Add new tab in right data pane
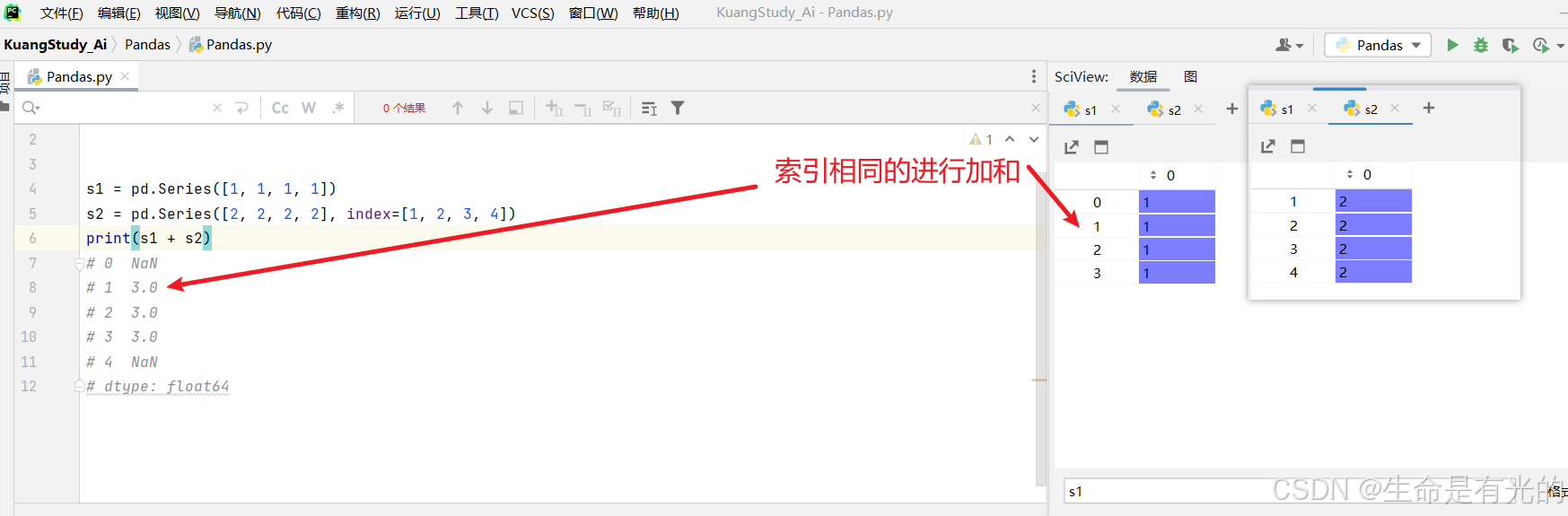 (x=1429, y=108)
